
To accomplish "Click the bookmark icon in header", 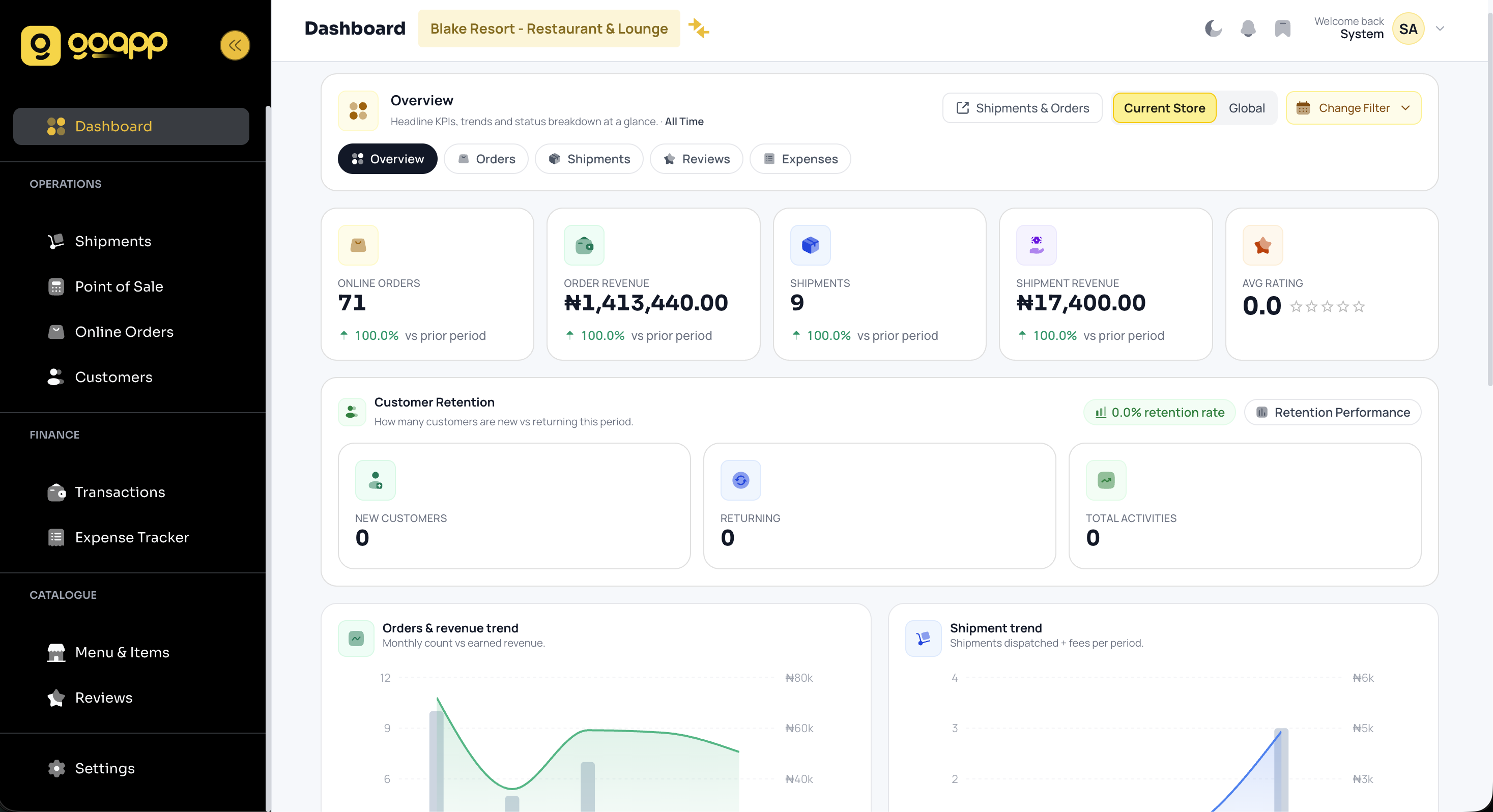I will (x=1283, y=28).
